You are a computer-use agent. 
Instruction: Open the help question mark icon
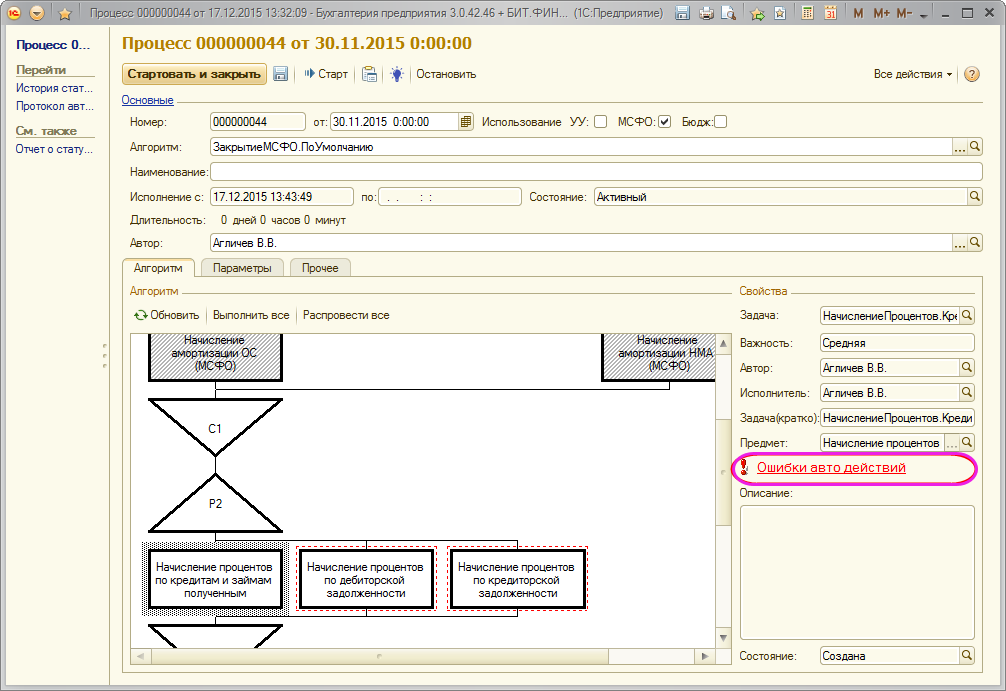pyautogui.click(x=971, y=75)
